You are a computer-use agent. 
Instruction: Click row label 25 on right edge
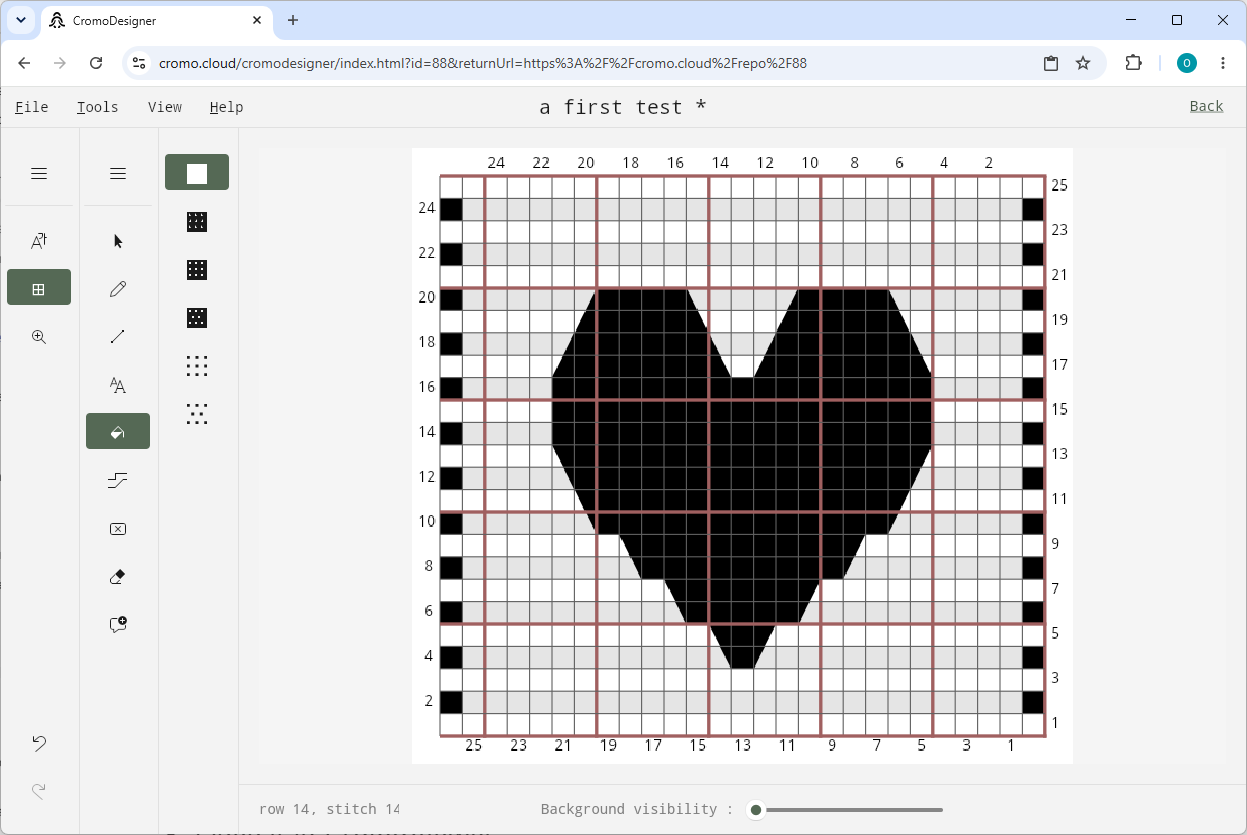pos(1059,186)
